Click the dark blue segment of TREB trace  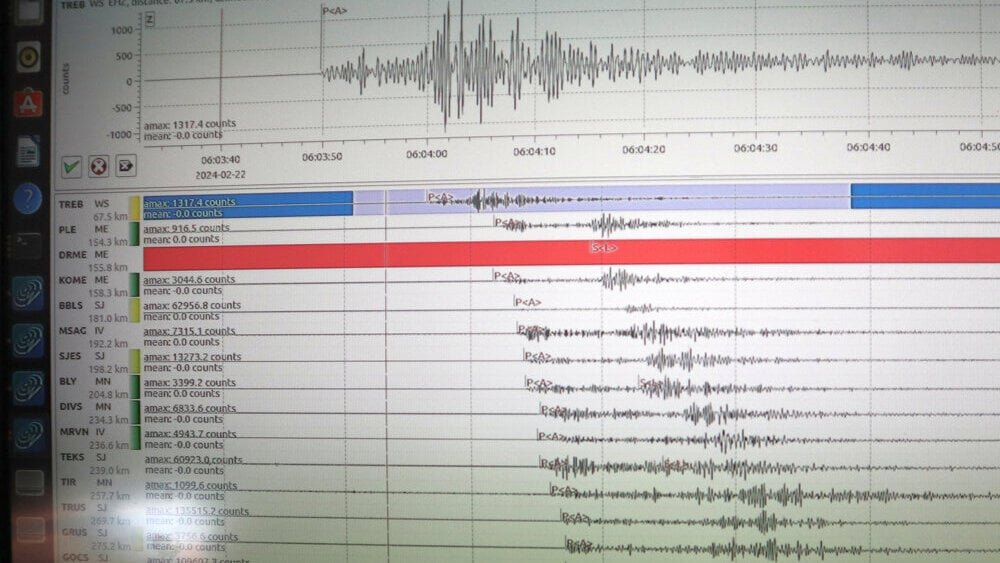point(247,203)
